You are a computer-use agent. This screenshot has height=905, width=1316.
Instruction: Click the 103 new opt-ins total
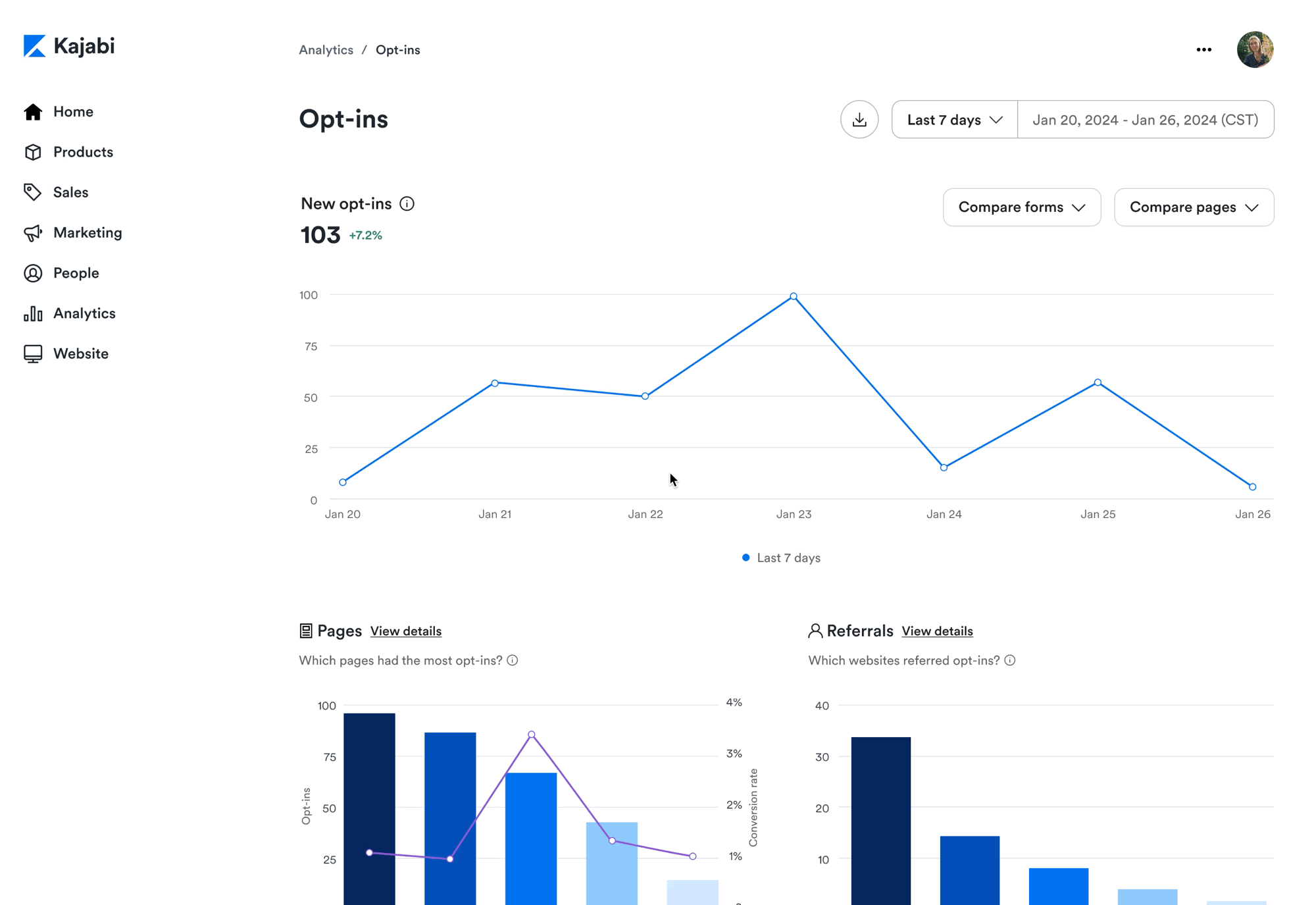[x=320, y=235]
